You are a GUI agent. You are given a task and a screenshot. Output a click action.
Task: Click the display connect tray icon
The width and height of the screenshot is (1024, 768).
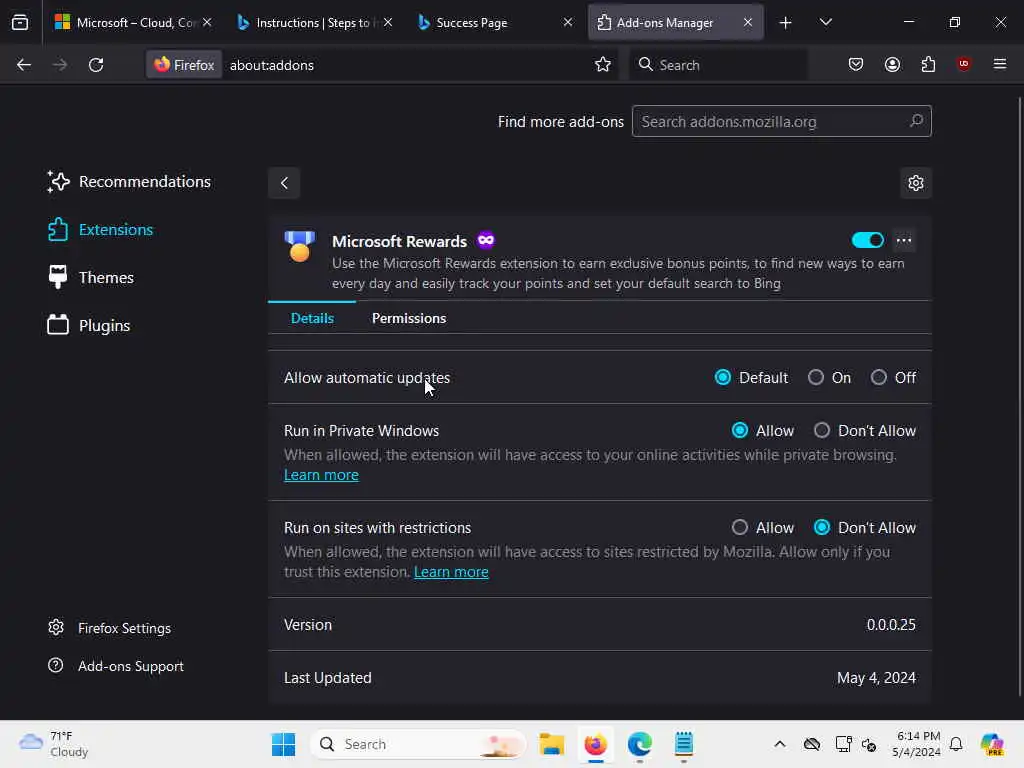point(843,744)
